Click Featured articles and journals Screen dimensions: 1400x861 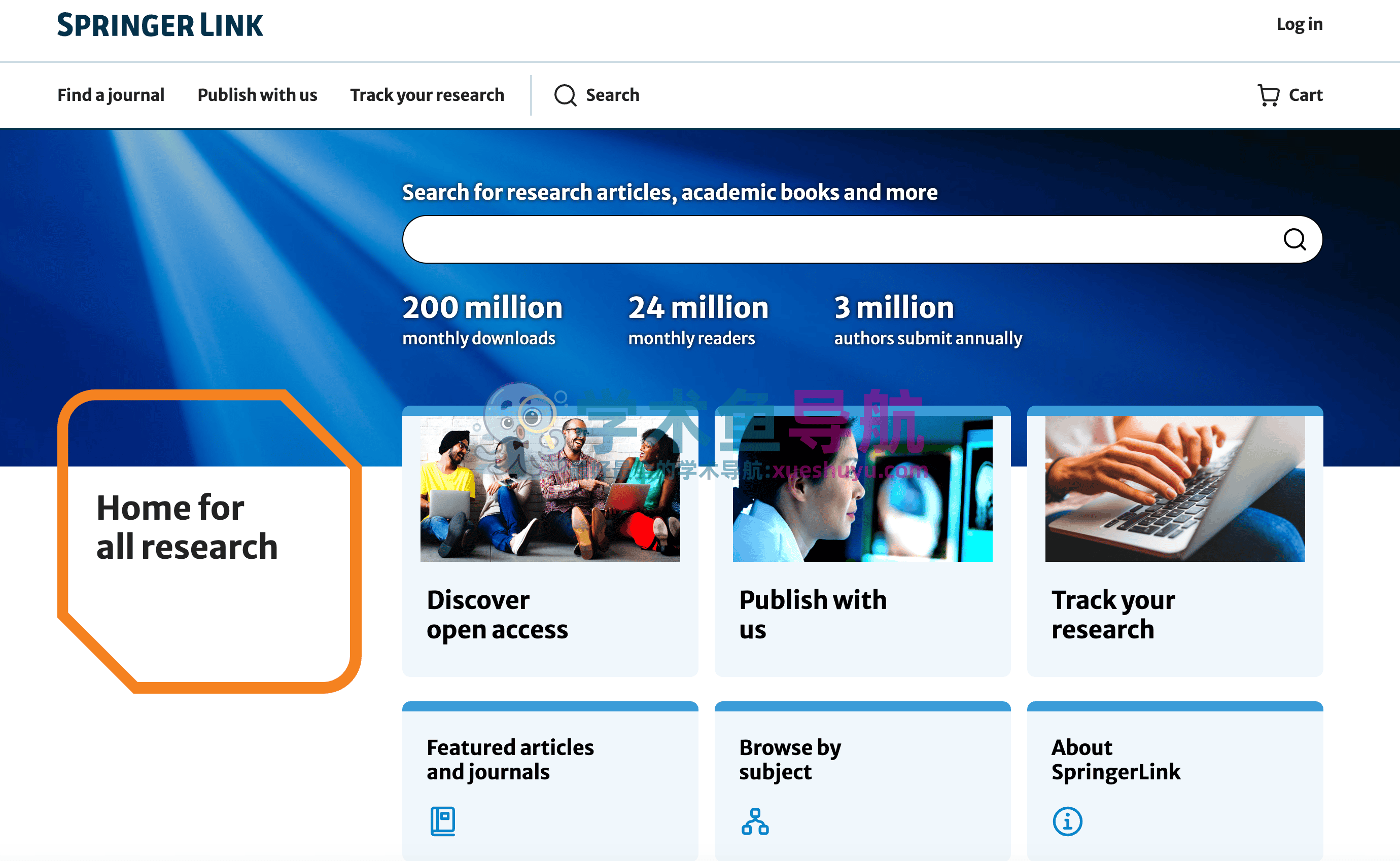tap(510, 760)
